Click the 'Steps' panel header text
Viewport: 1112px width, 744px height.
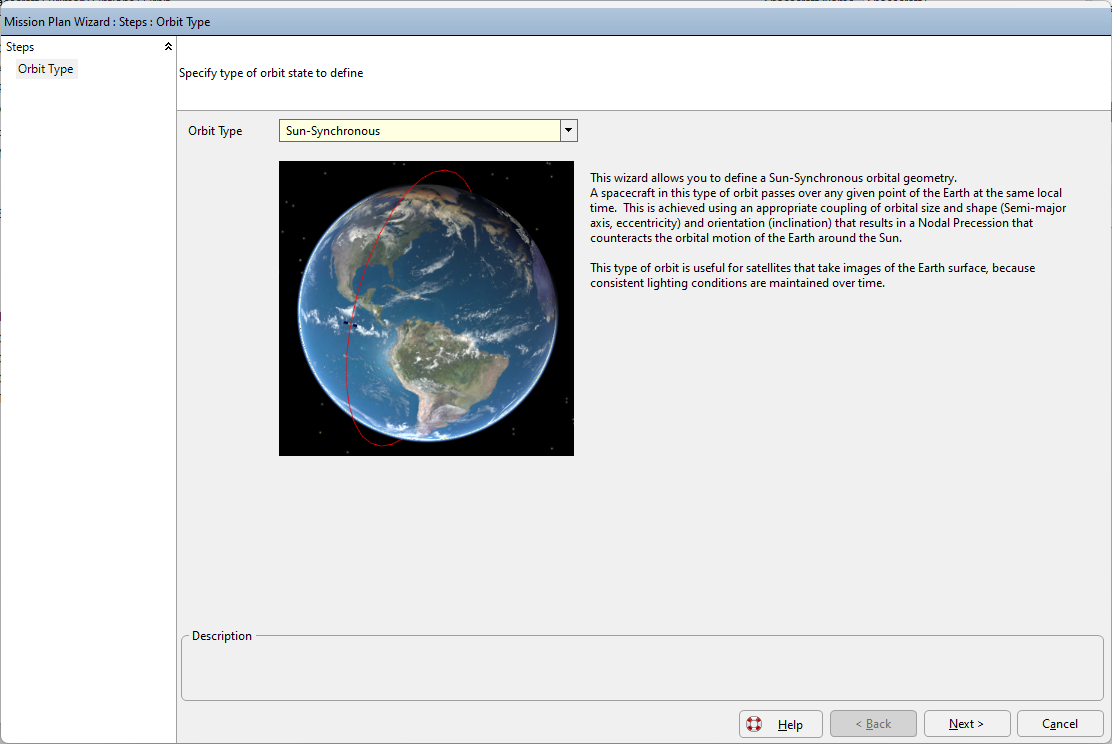(20, 47)
